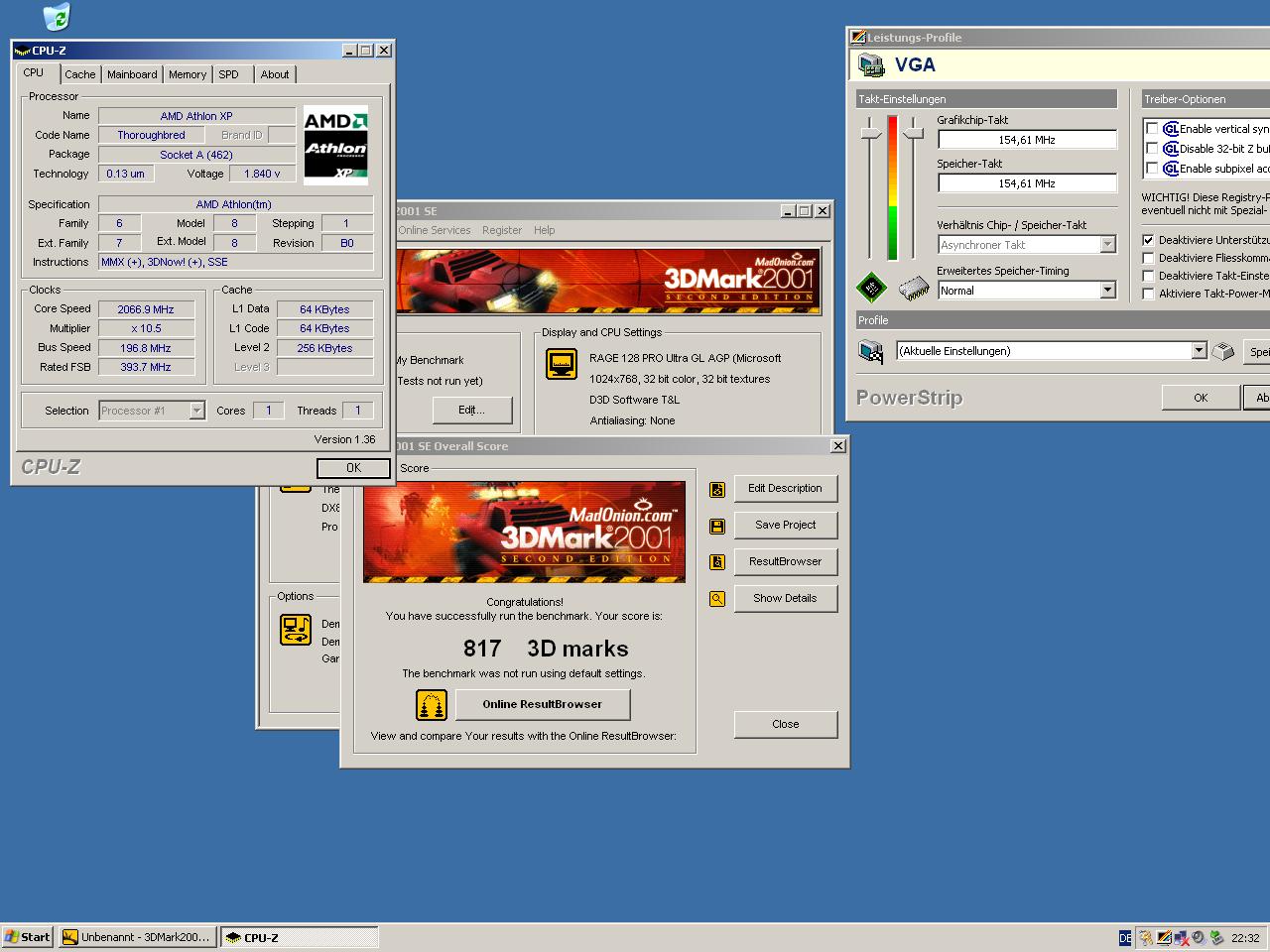Open the Register menu in 3DMark2001
This screenshot has width=1270, height=952.
pos(502,230)
